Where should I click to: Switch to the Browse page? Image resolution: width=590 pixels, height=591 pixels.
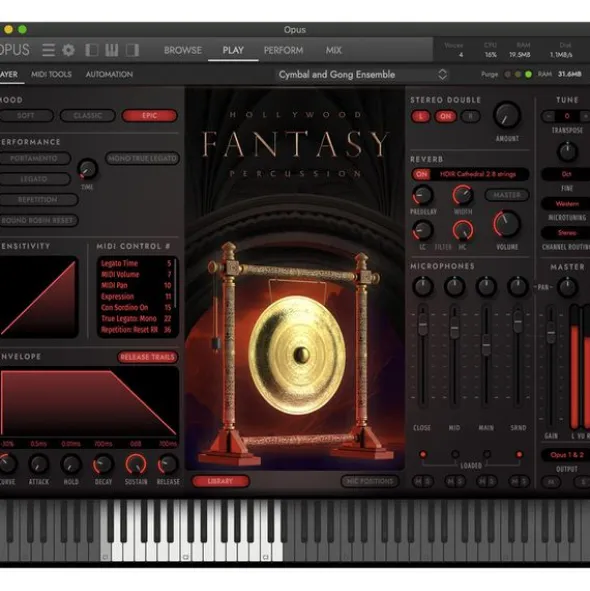[183, 50]
